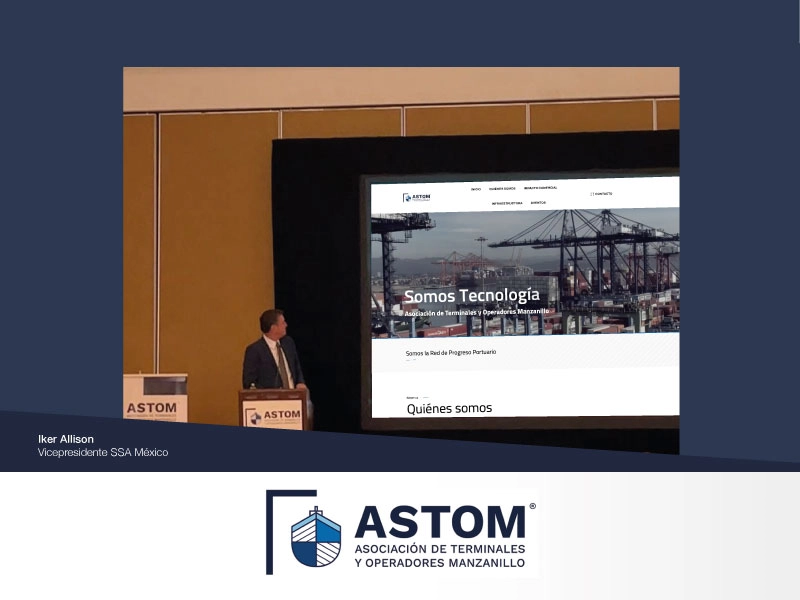The image size is (800, 600).
Task: Open the INICIO menu item
Action: (x=476, y=188)
